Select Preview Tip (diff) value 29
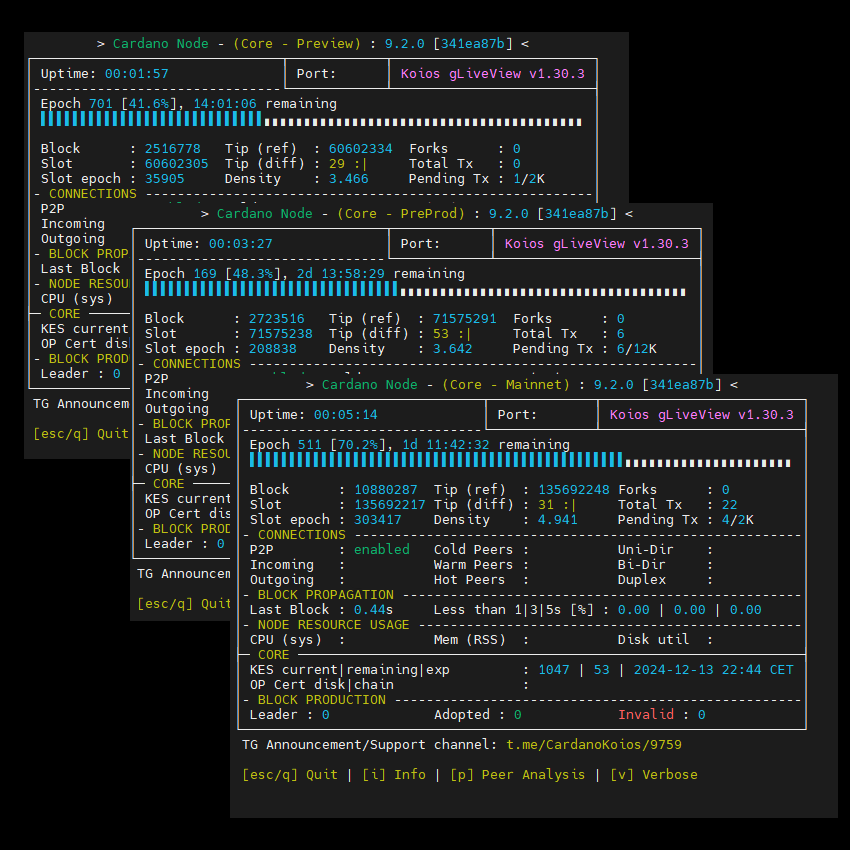The image size is (850, 850). [337, 164]
